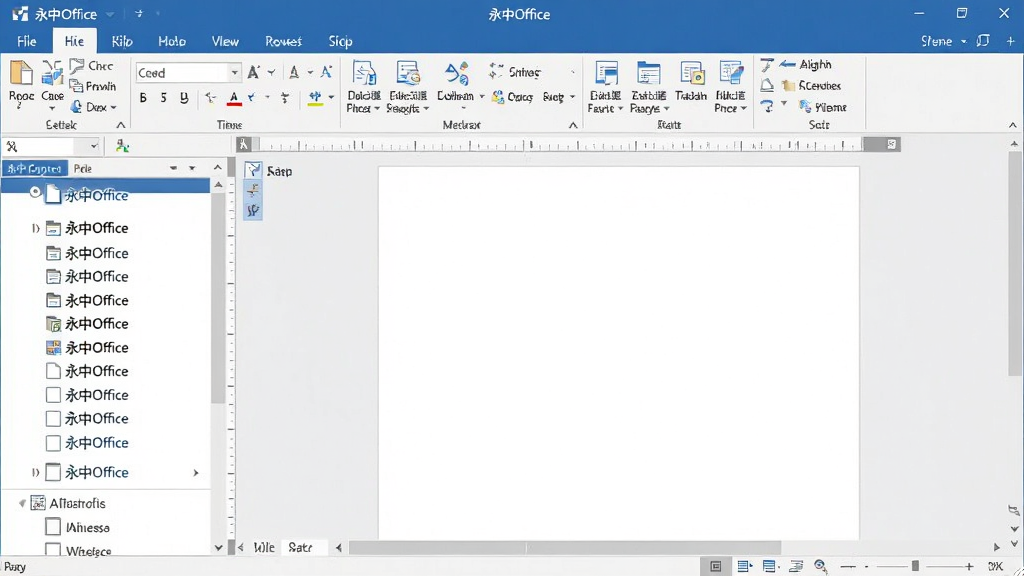Screen dimensions: 1024x576
Task: Click the Snireg icon in the ribbon
Action: coord(496,71)
